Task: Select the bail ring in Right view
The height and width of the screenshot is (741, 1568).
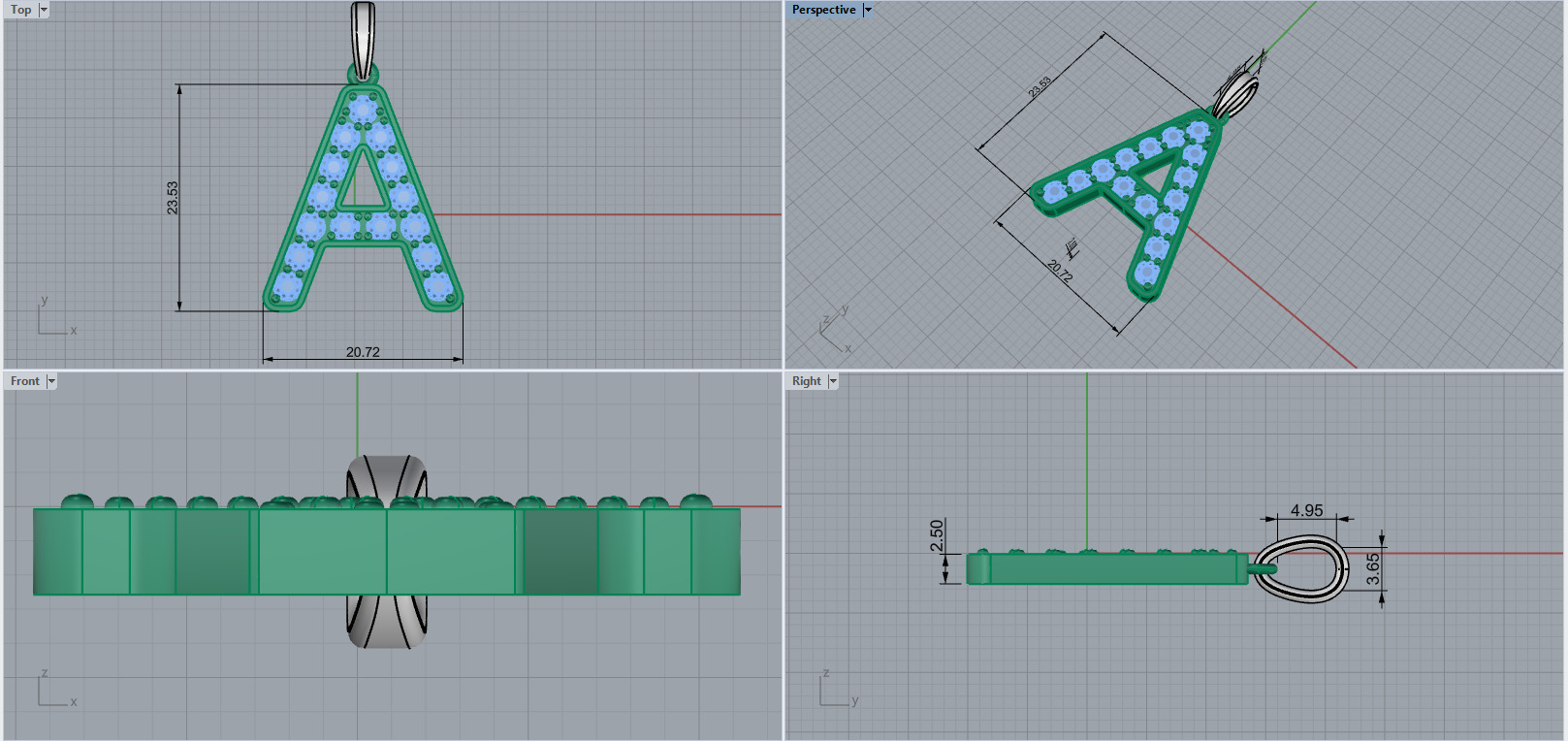Action: coord(1300,571)
